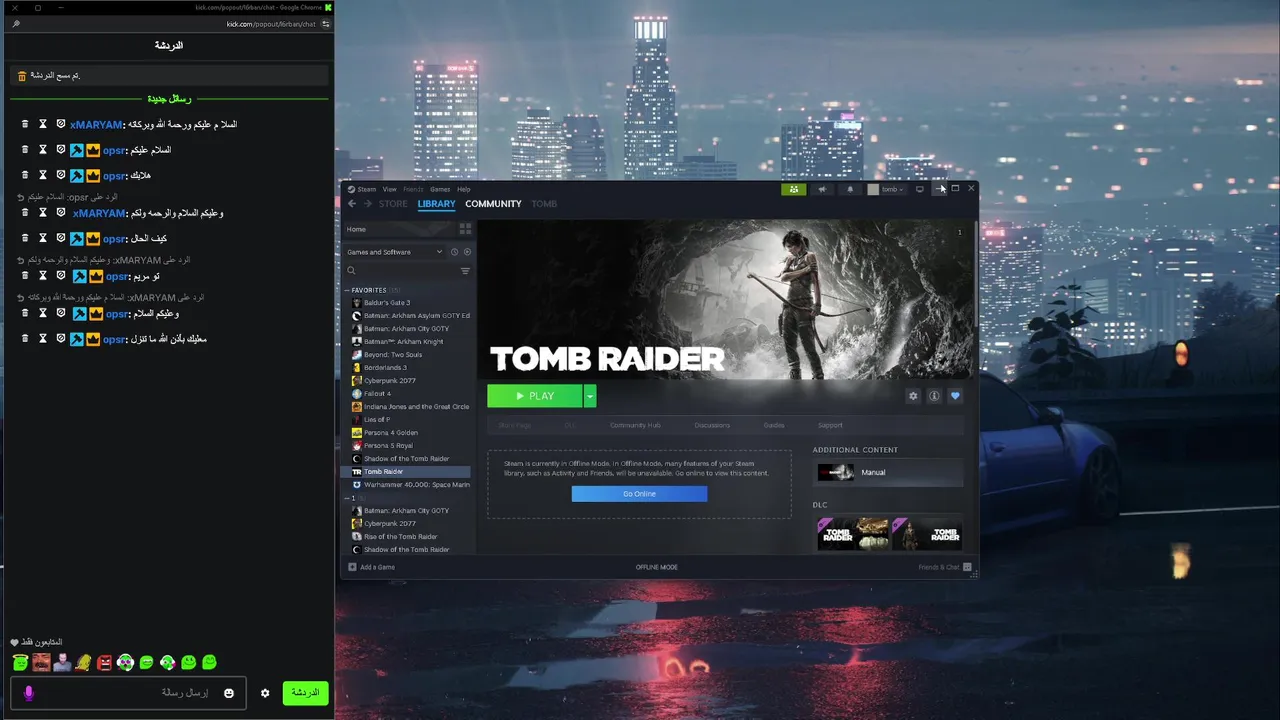
Task: Enter Big Picture mode via monitor icon
Action: coord(920,189)
